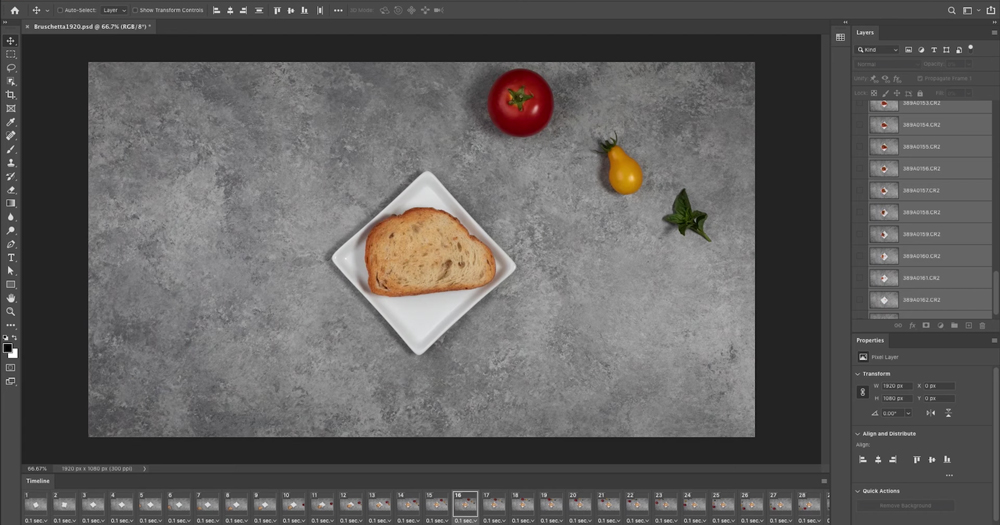Select the Dodge tool
This screenshot has width=1000, height=525.
11,230
